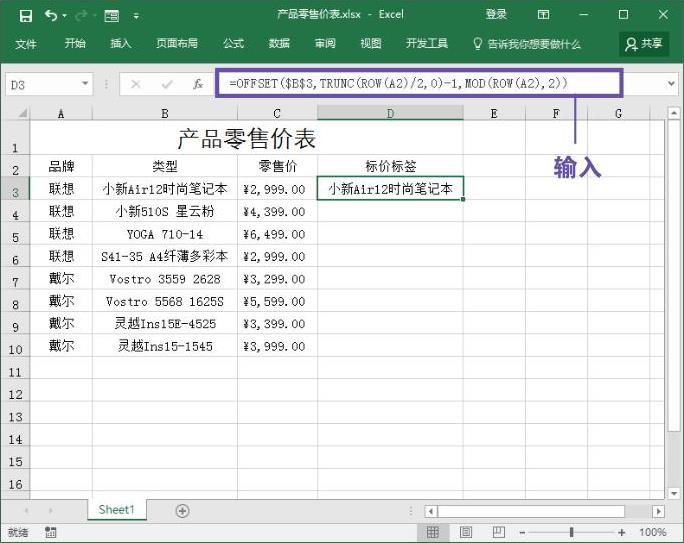Open Ribbon Display Options icon
This screenshot has height=543, width=684.
pos(543,15)
